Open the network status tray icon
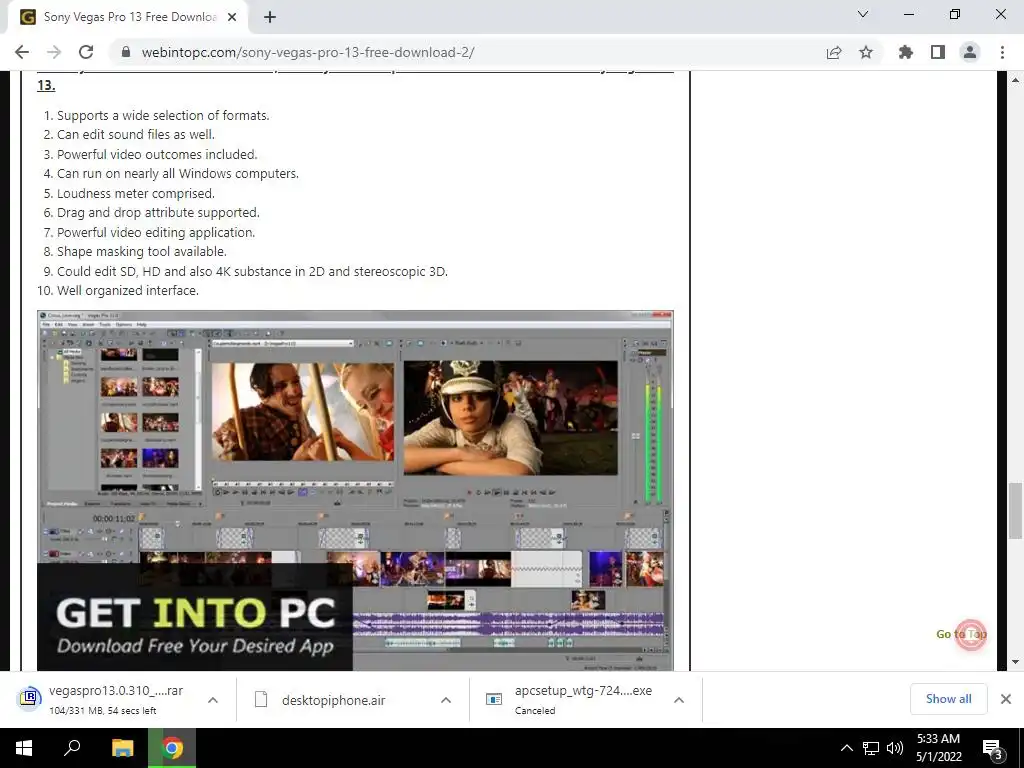The image size is (1024, 768). coord(871,748)
